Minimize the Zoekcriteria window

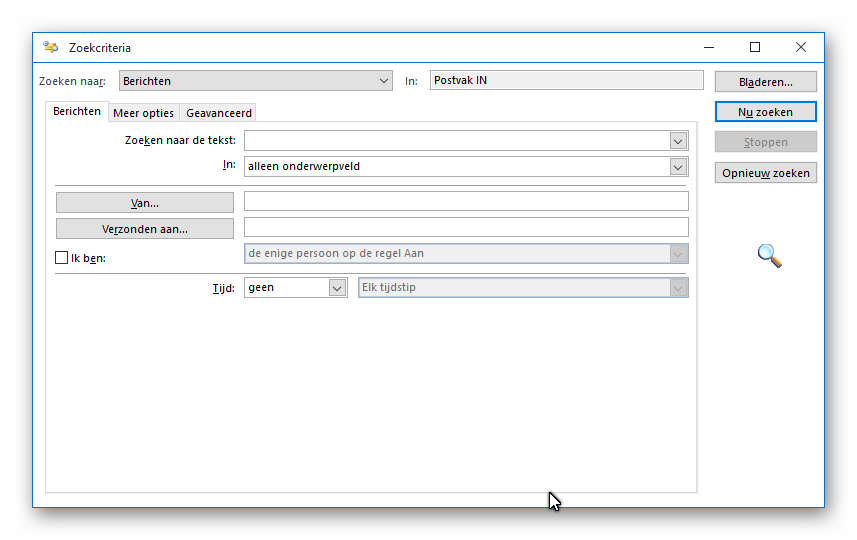click(709, 47)
